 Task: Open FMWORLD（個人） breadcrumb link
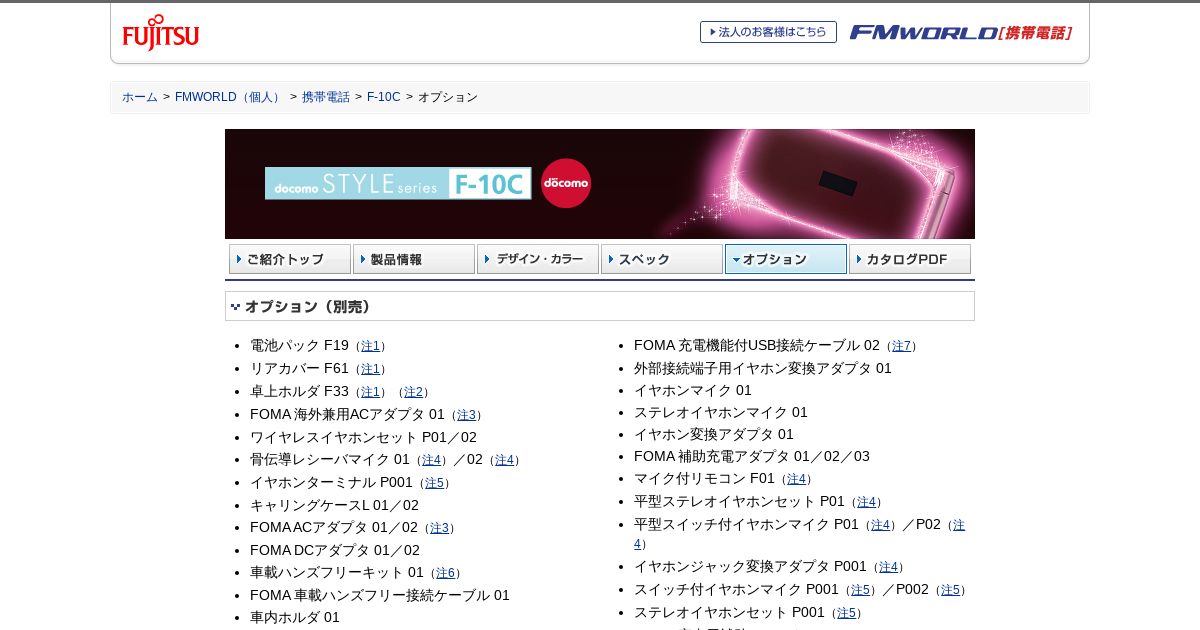[x=230, y=97]
